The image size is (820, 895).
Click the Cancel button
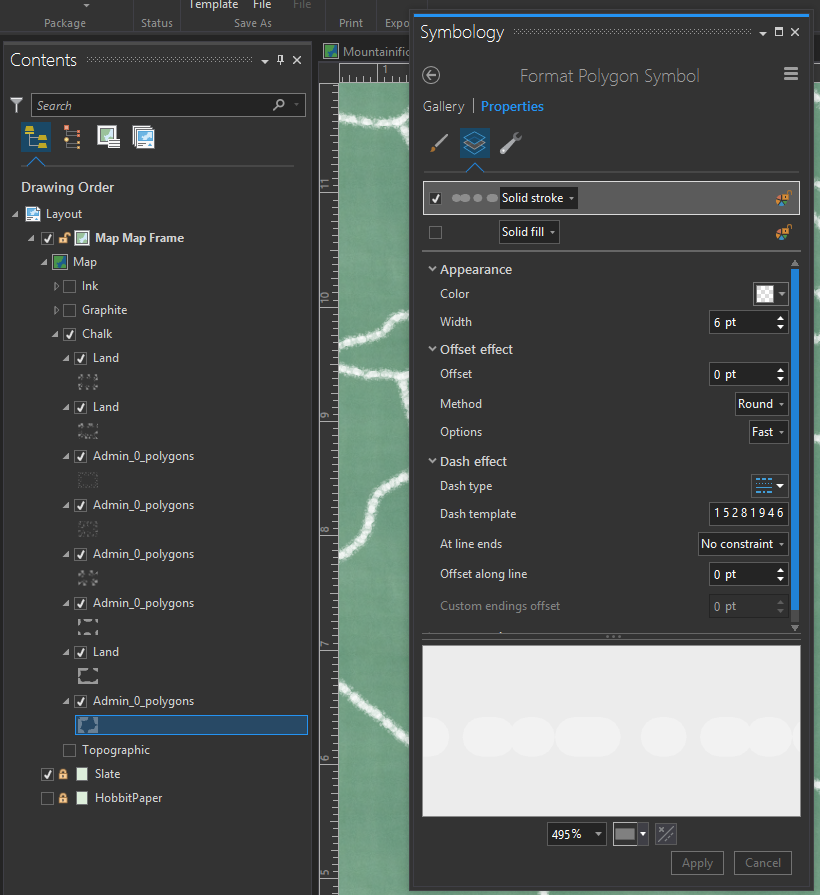pos(762,863)
